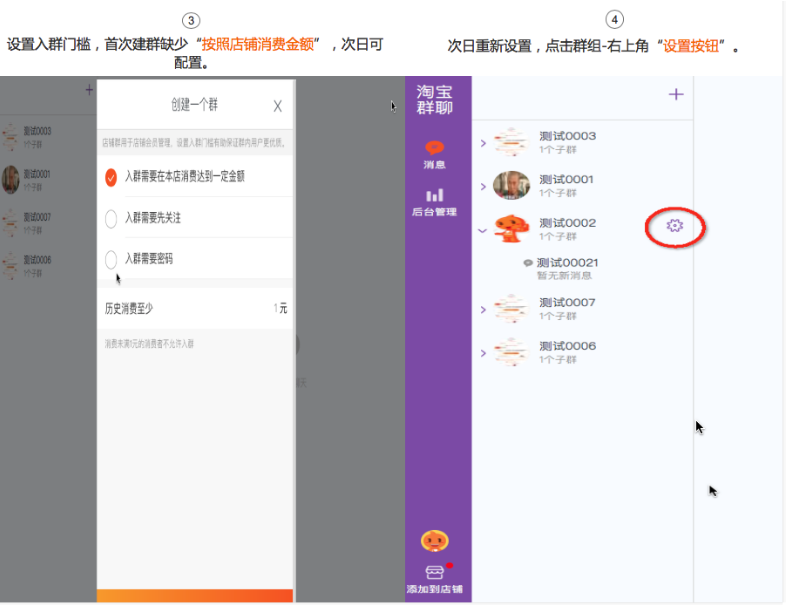Image resolution: width=791 pixels, height=607 pixels.
Task: Select 入群需要密码 radio option
Action: tap(111, 260)
